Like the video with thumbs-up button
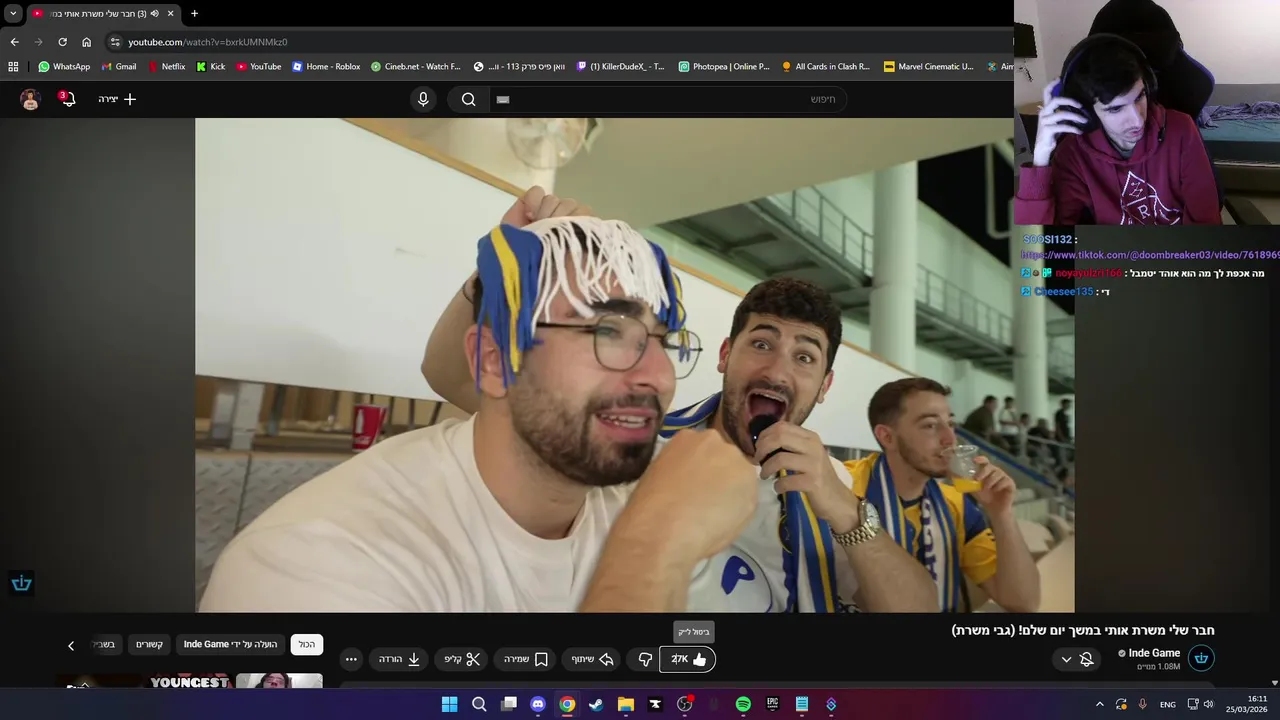This screenshot has width=1280, height=720. pos(688,659)
